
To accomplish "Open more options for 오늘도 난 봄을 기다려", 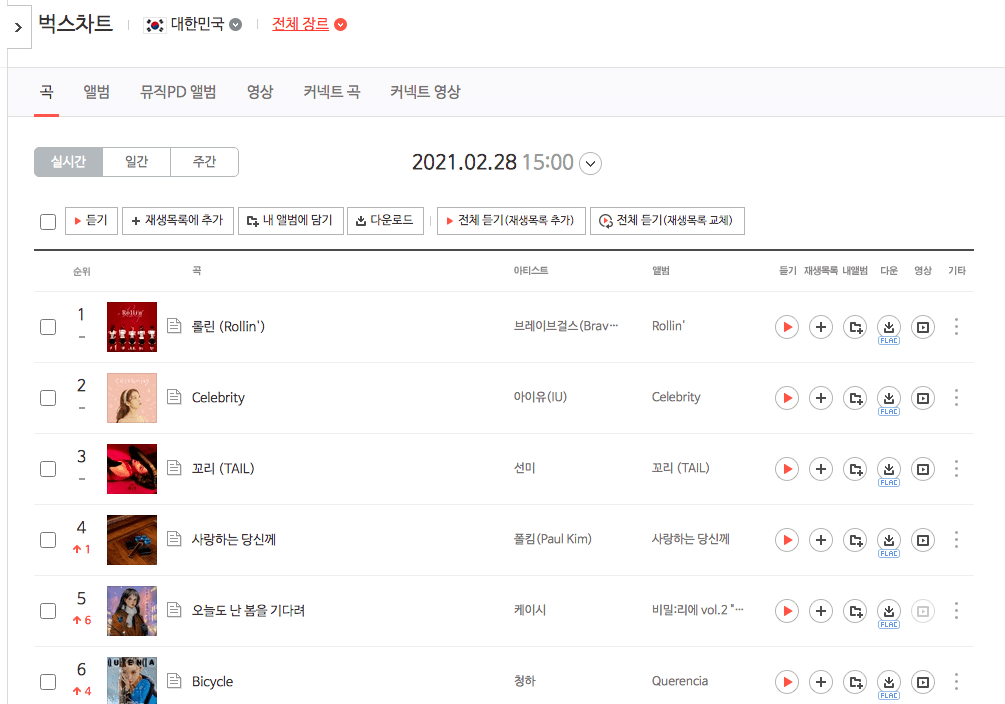I will point(956,611).
